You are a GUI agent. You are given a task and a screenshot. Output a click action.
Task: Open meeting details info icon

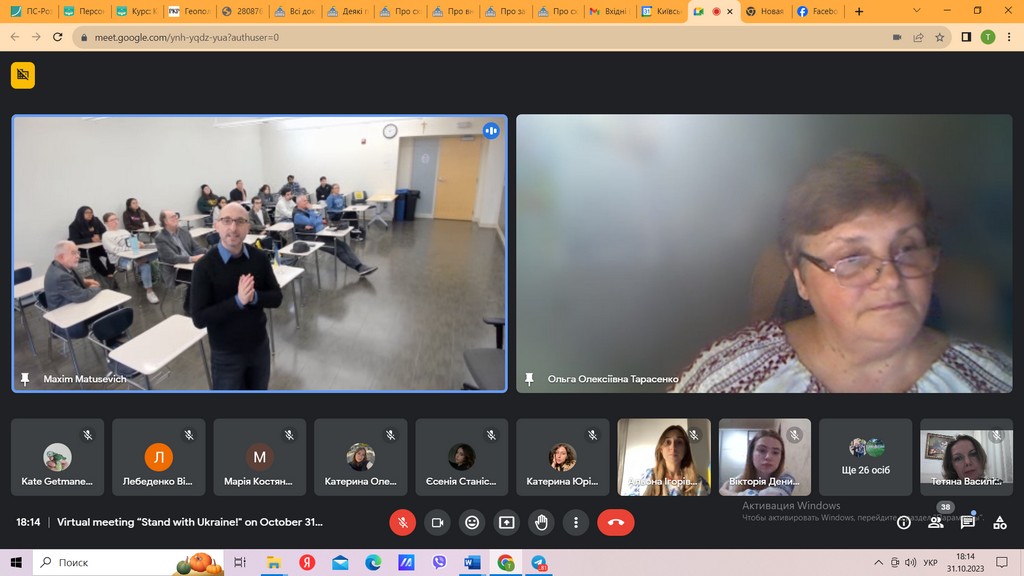pos(904,522)
